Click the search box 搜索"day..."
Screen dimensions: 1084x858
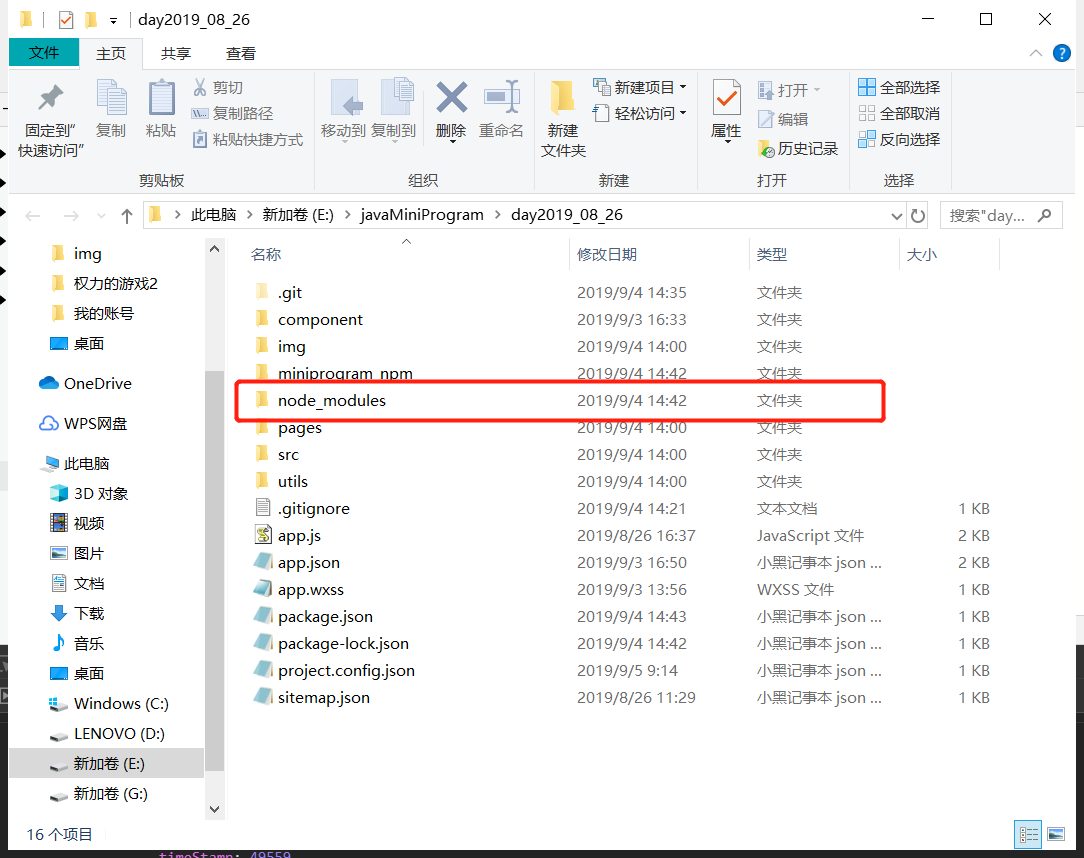1001,216
